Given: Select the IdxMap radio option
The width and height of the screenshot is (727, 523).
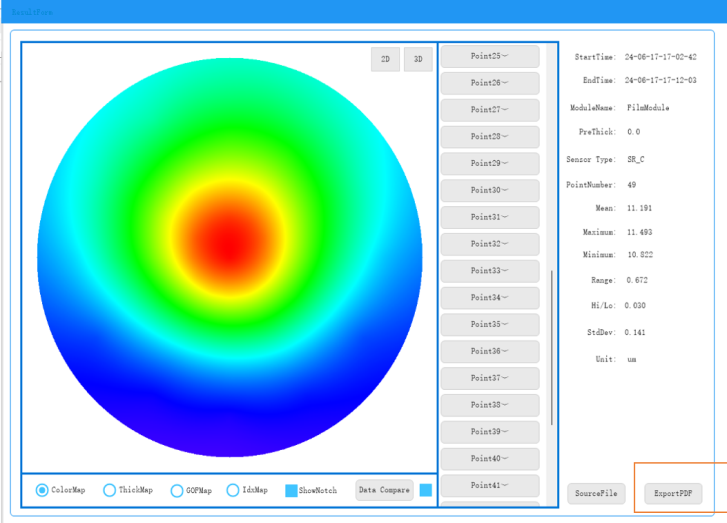Looking at the screenshot, I should [233, 490].
